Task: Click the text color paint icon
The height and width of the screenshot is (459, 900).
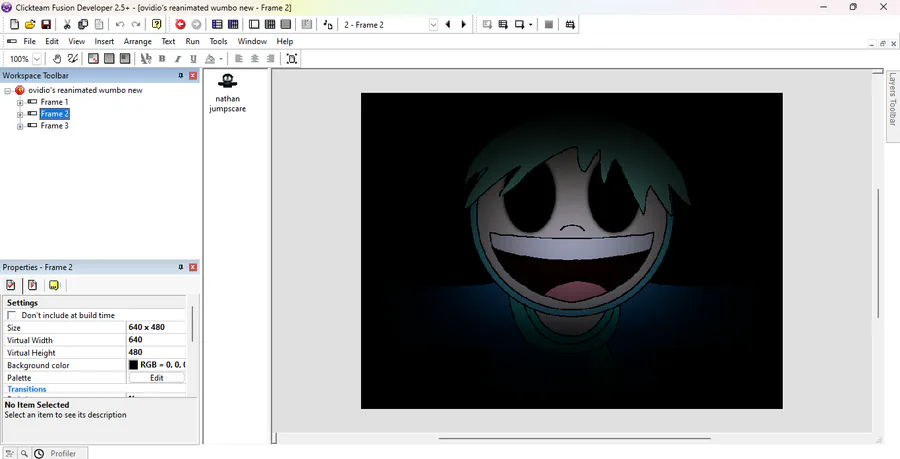Action: coord(210,59)
